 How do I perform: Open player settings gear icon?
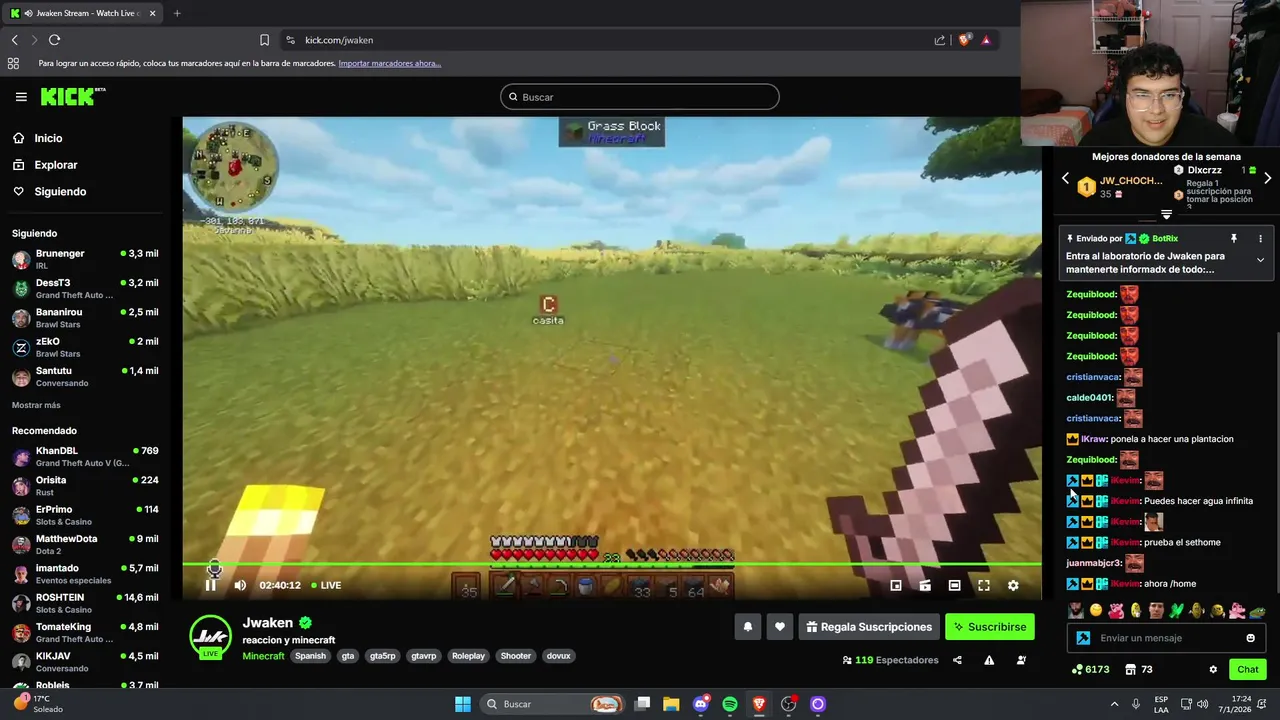[1013, 585]
